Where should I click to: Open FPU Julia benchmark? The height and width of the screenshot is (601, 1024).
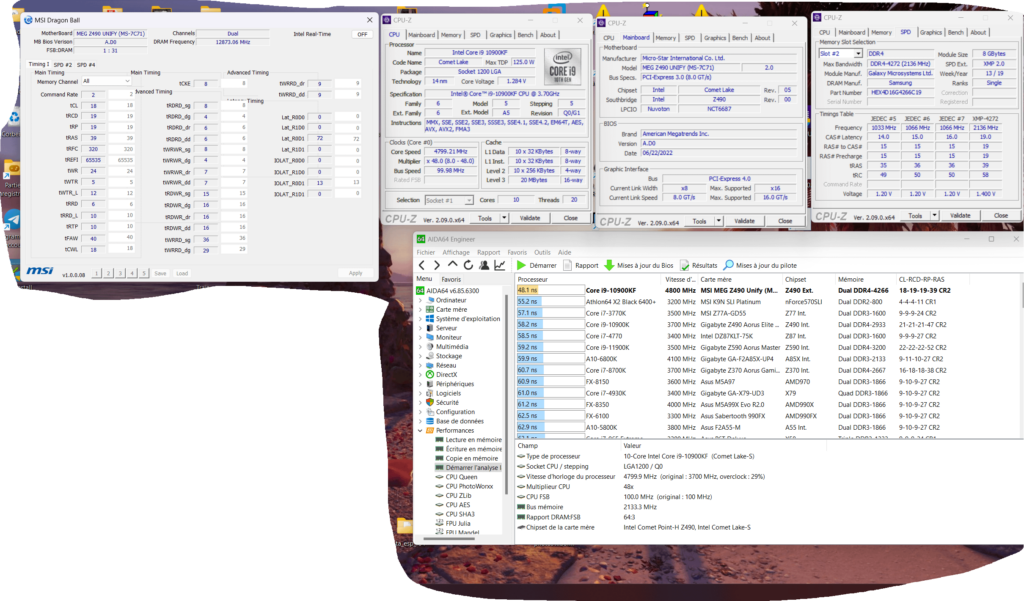458,523
